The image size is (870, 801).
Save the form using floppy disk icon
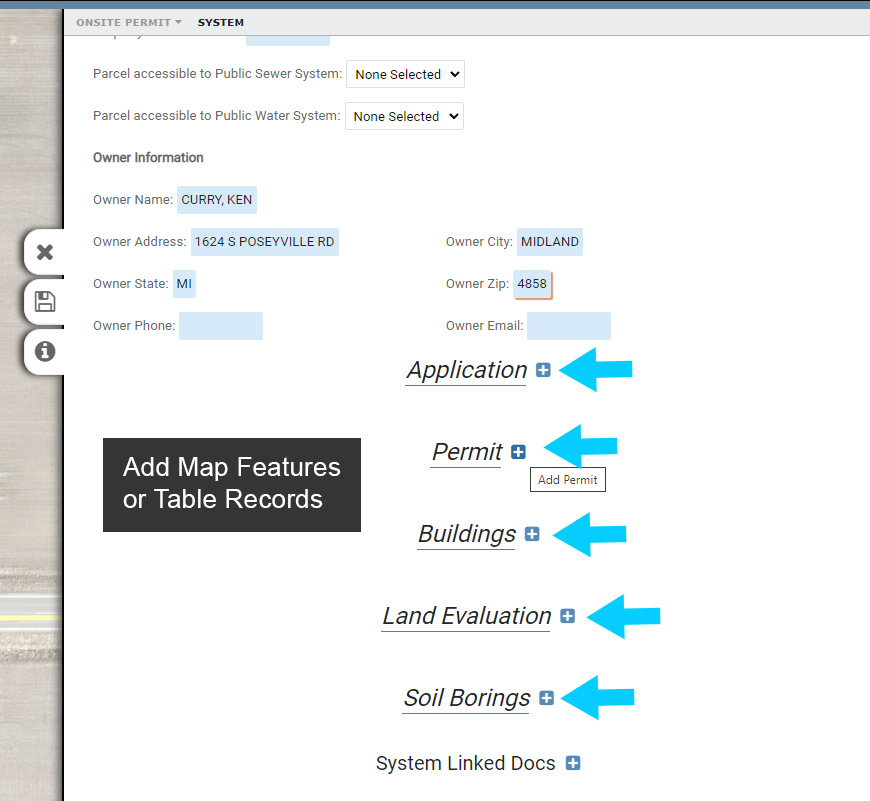pyautogui.click(x=45, y=302)
